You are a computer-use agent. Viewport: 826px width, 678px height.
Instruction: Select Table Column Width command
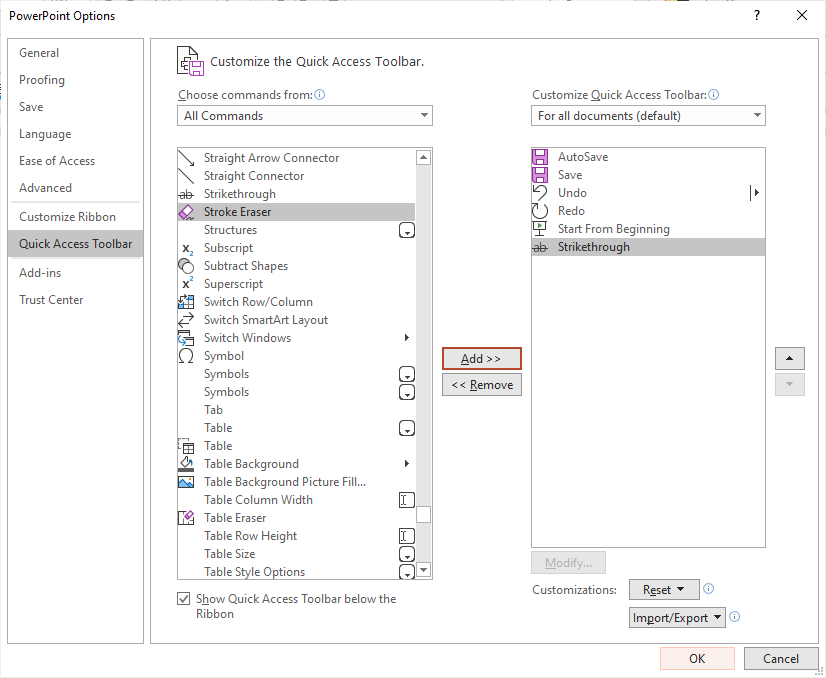(297, 500)
